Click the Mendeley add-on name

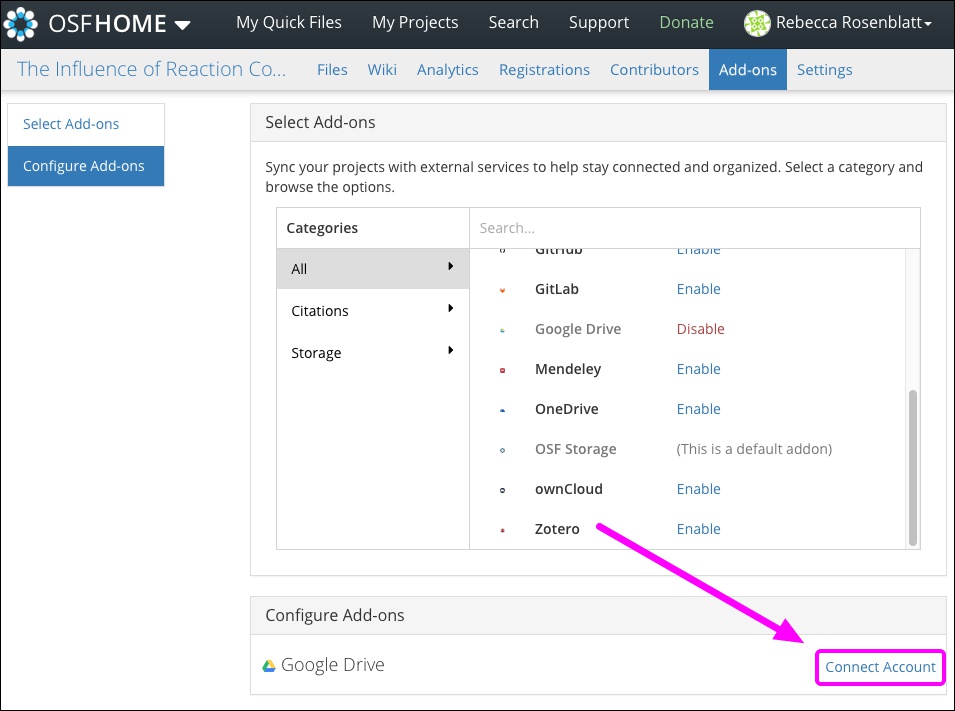[x=568, y=369]
